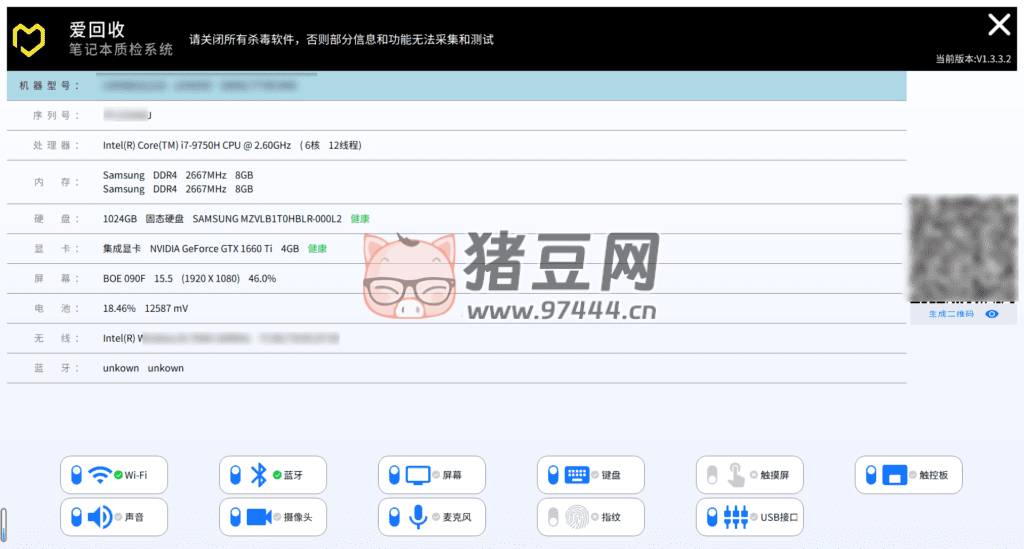Click the sound (声音) speaker icon
Image resolution: width=1024 pixels, height=549 pixels.
(x=100, y=517)
